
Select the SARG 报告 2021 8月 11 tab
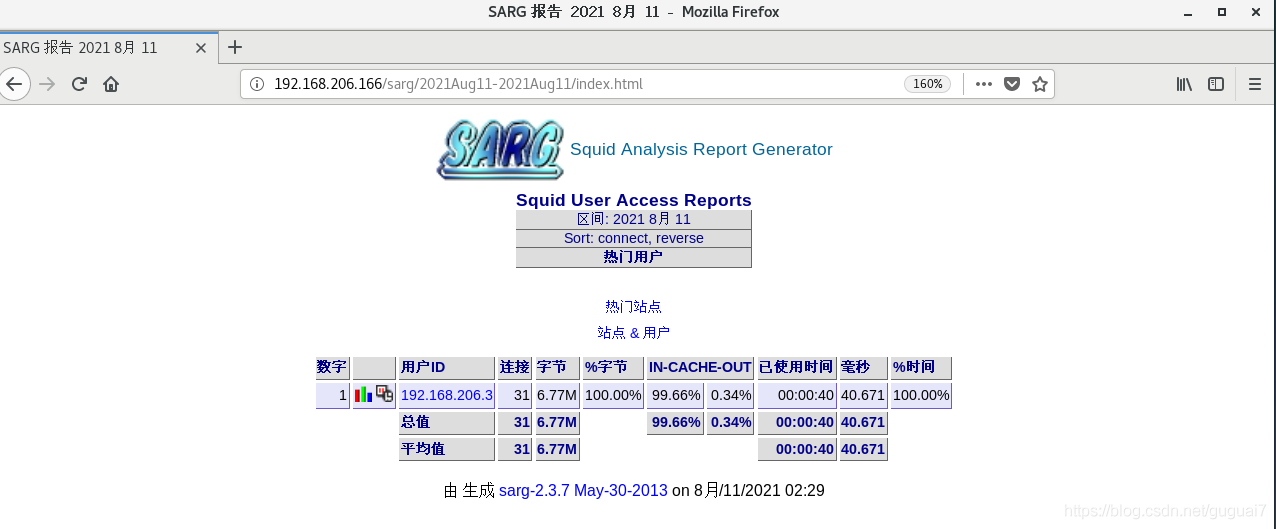point(108,47)
